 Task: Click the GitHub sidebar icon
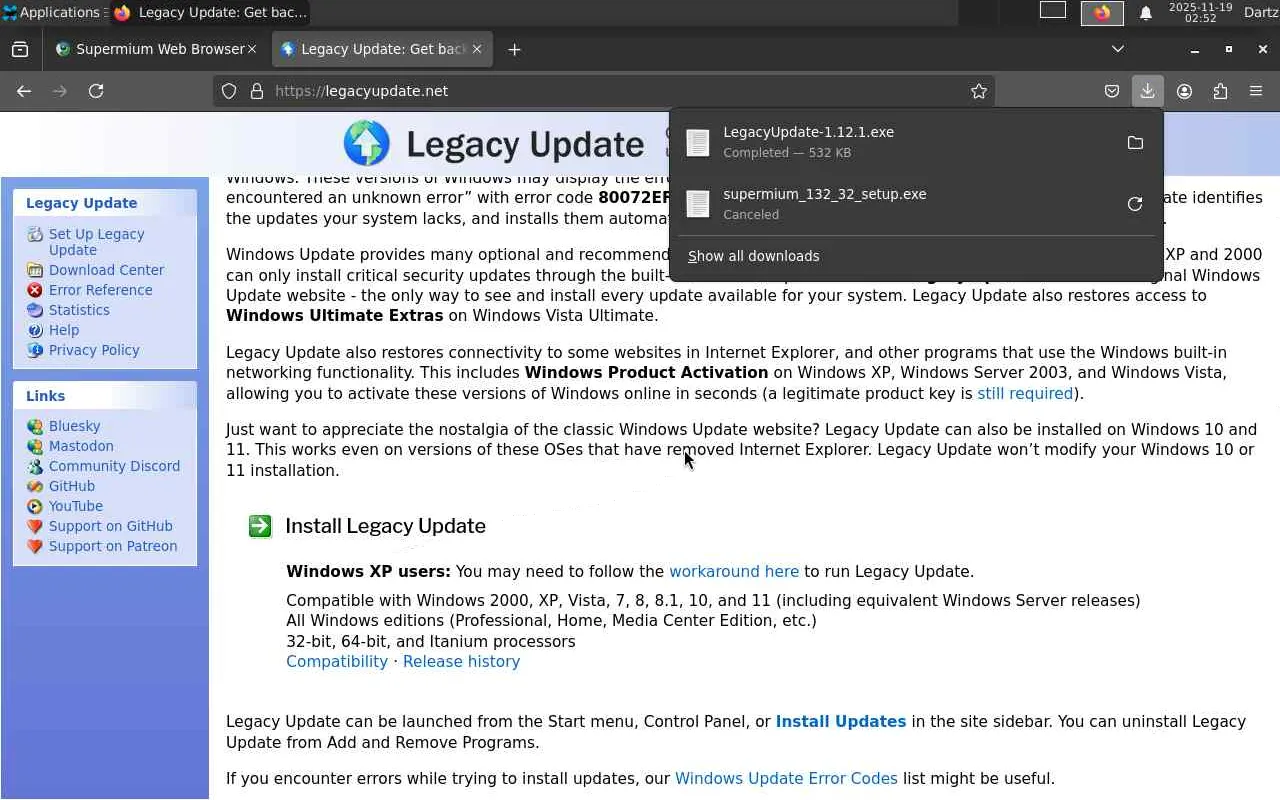click(35, 486)
